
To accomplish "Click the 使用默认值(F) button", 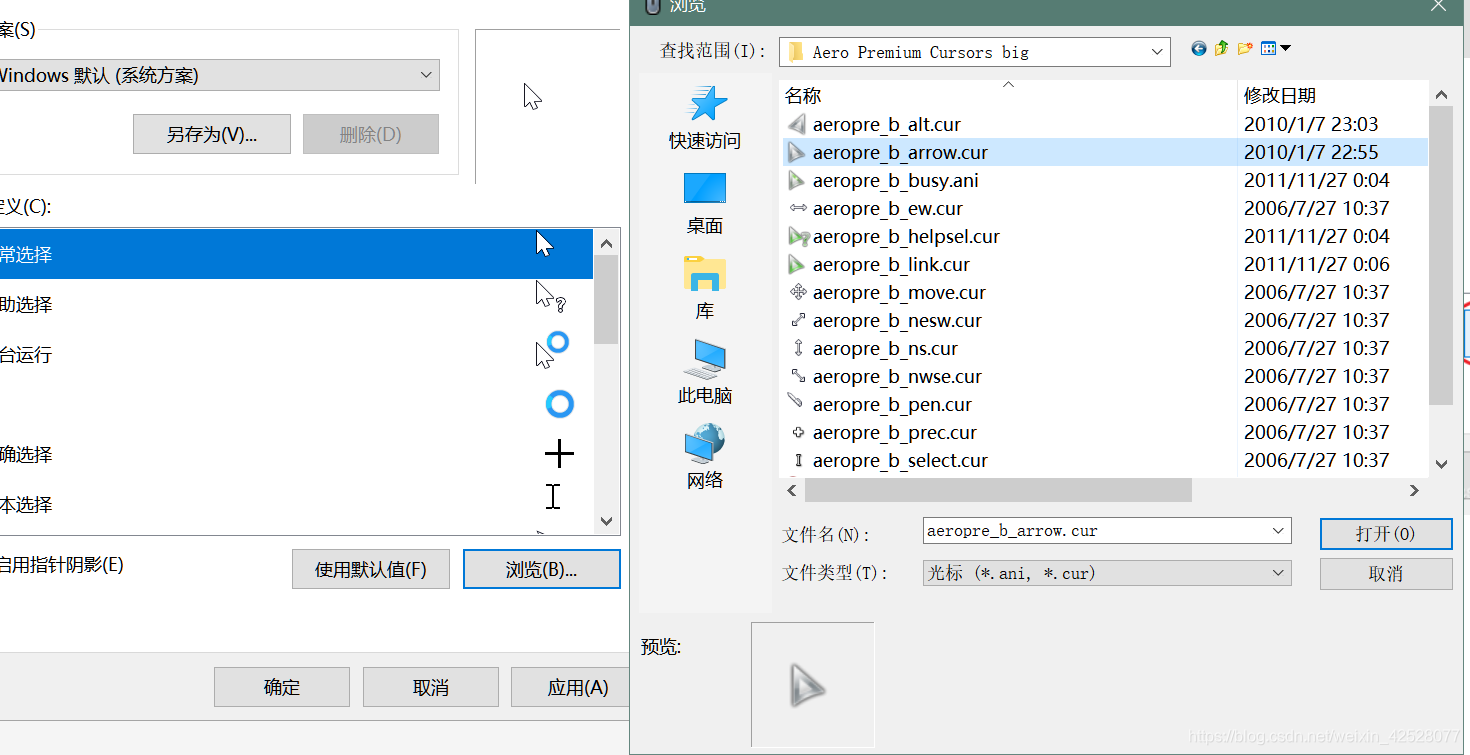I will [x=371, y=569].
